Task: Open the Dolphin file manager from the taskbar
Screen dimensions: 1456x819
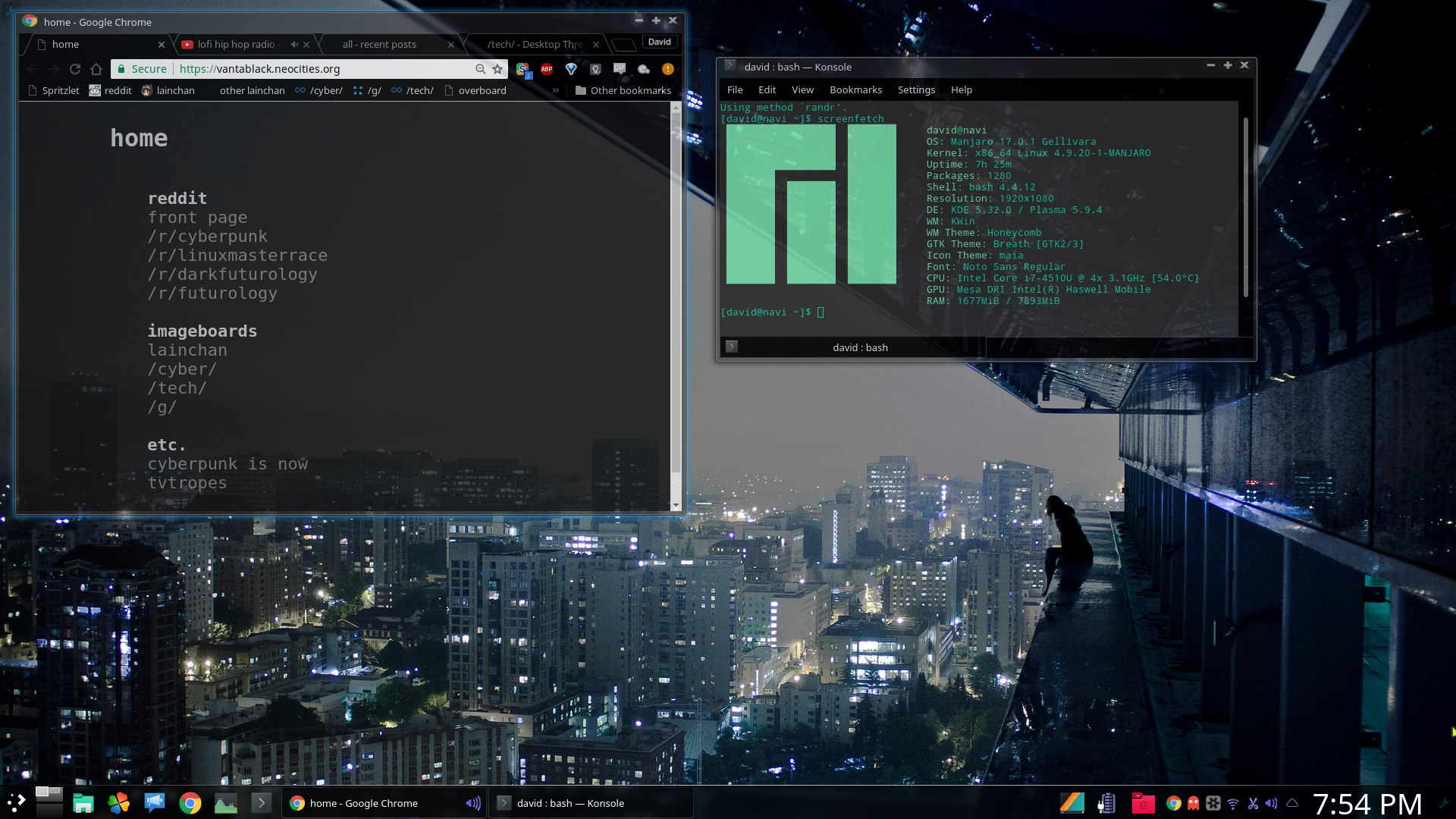Action: (83, 803)
